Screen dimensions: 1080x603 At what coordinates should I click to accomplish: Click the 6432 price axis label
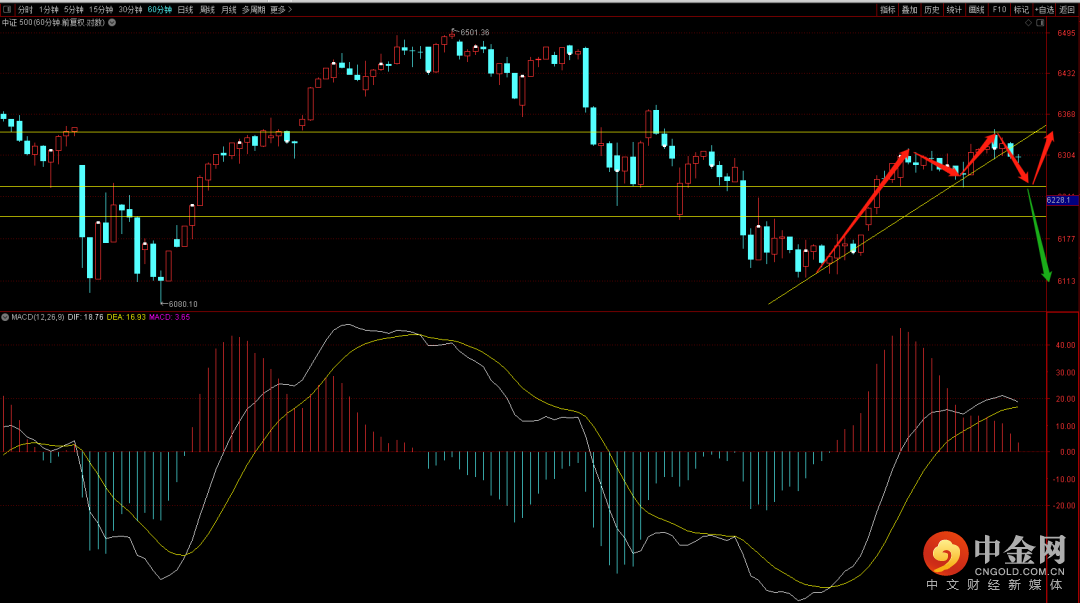coord(1066,73)
